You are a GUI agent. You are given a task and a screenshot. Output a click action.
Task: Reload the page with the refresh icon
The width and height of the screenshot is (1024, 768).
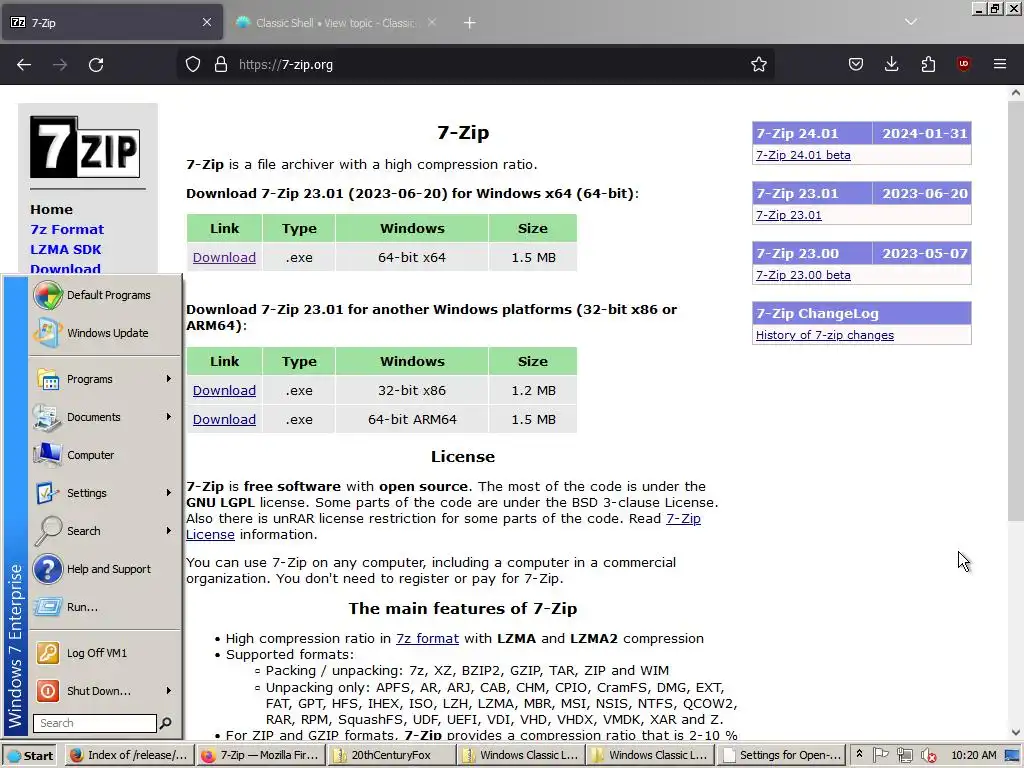pos(96,65)
